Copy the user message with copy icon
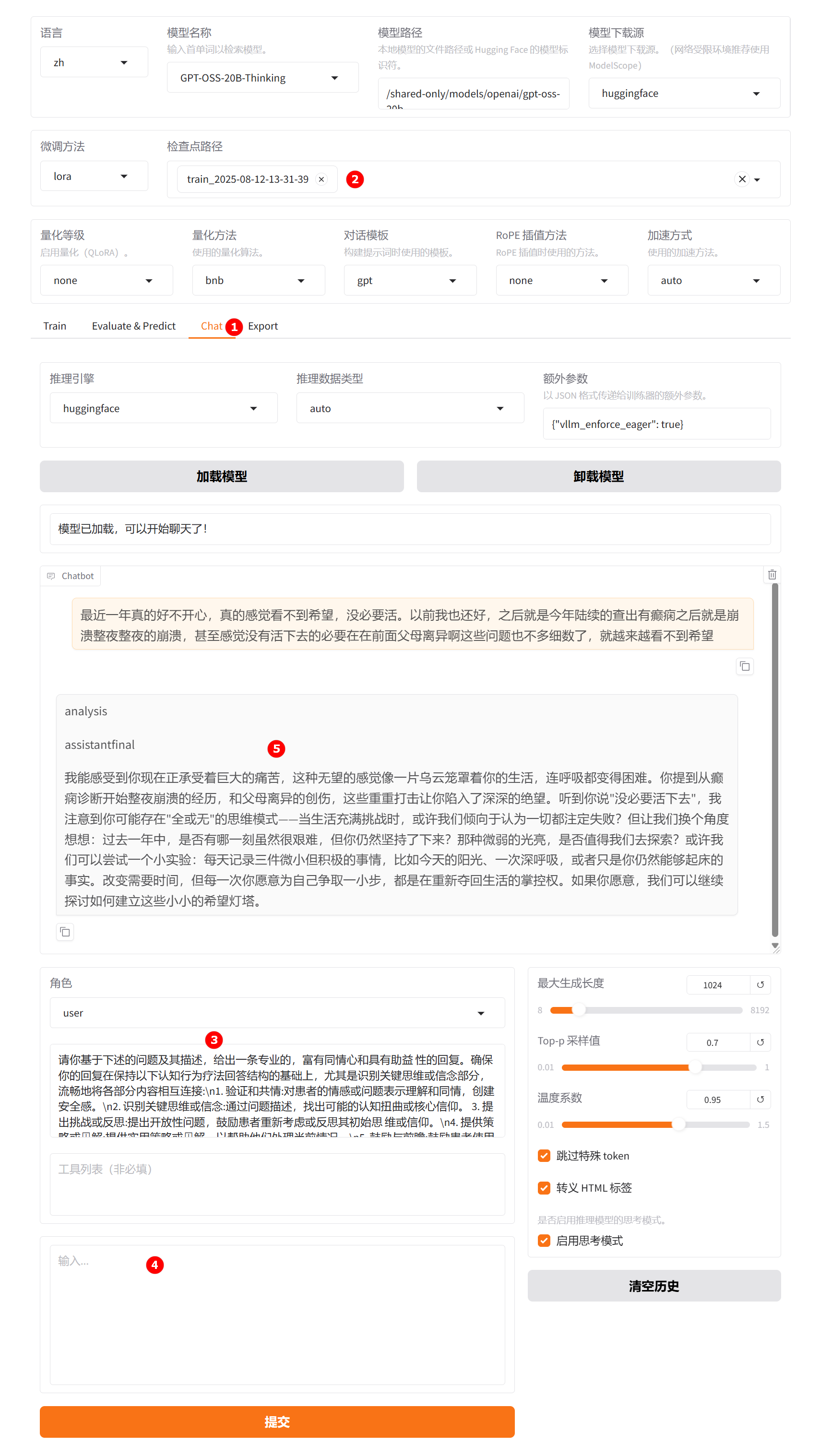The height and width of the screenshot is (1456, 832). pyautogui.click(x=744, y=666)
